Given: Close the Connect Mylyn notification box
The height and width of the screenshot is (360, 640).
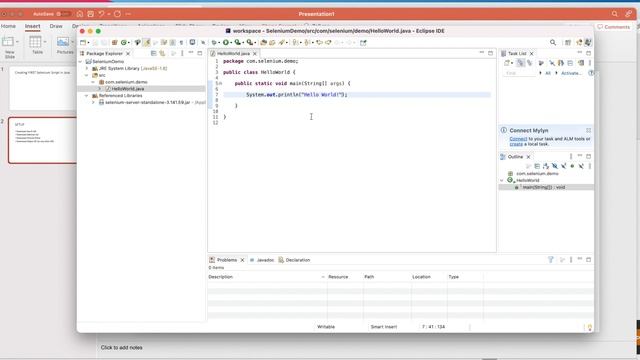Looking at the screenshot, I should click(589, 130).
